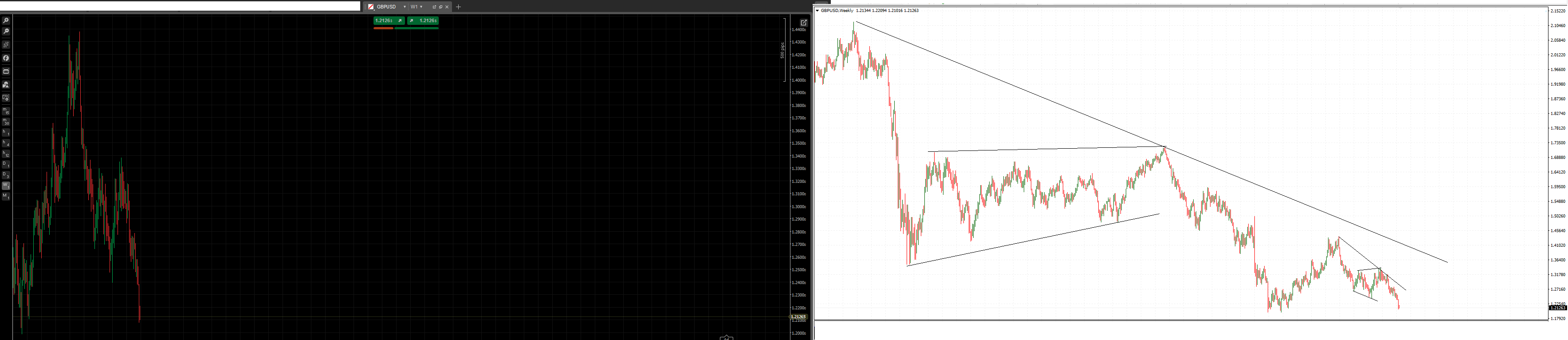Click the 2.10460 price label in the right chart

(1558, 26)
